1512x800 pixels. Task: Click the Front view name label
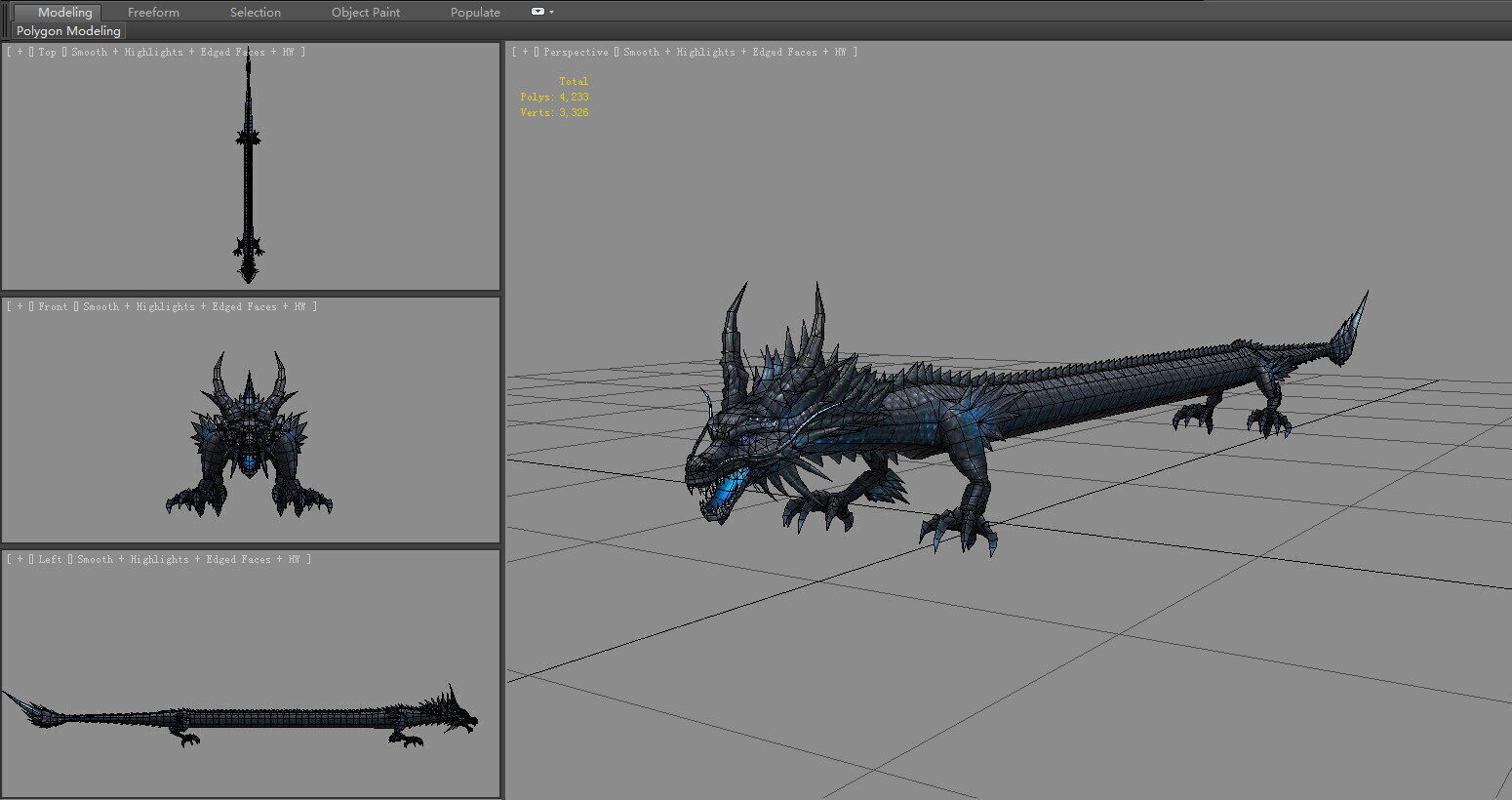point(53,306)
